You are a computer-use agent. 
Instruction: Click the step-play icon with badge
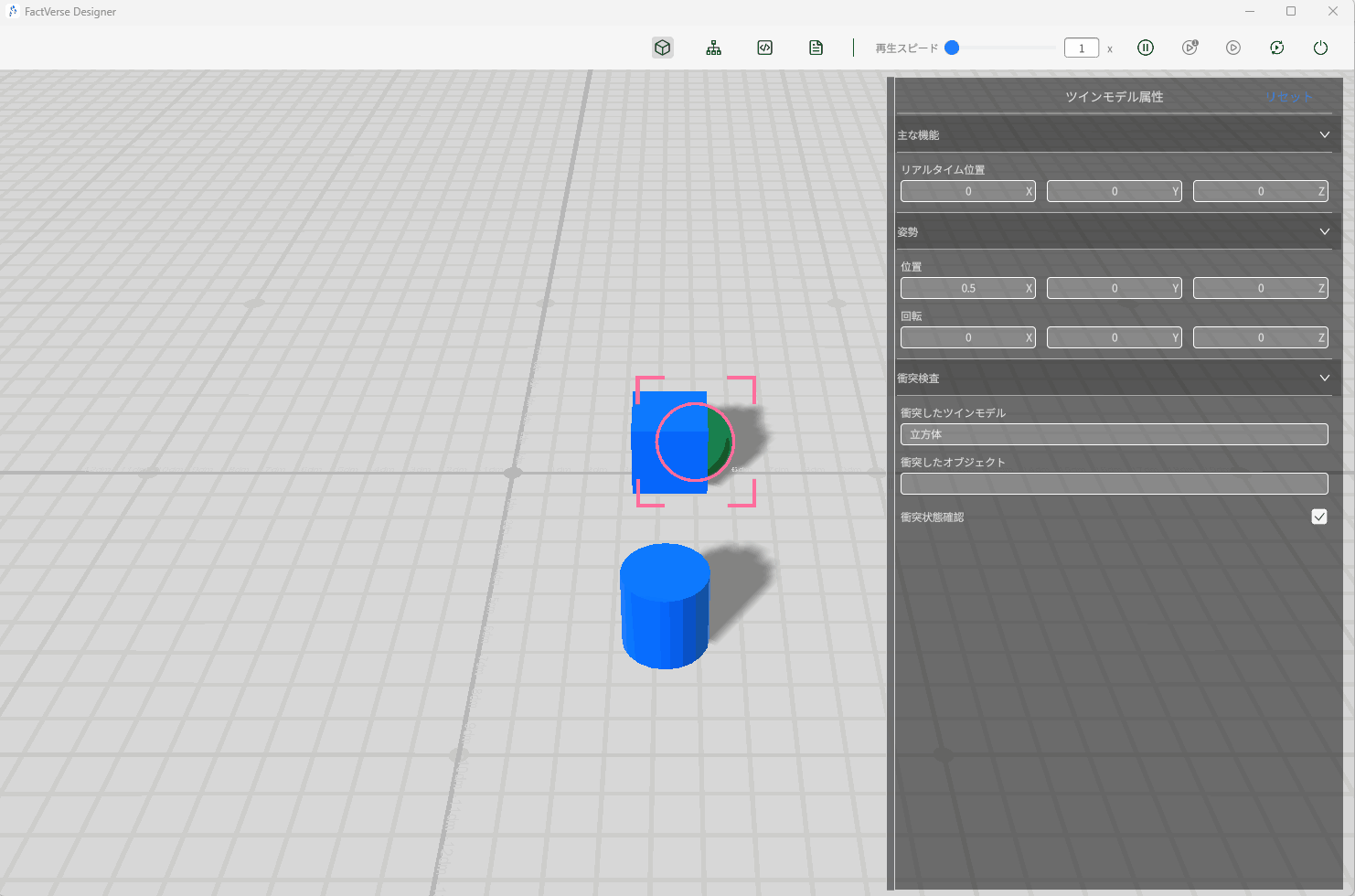tap(1190, 48)
